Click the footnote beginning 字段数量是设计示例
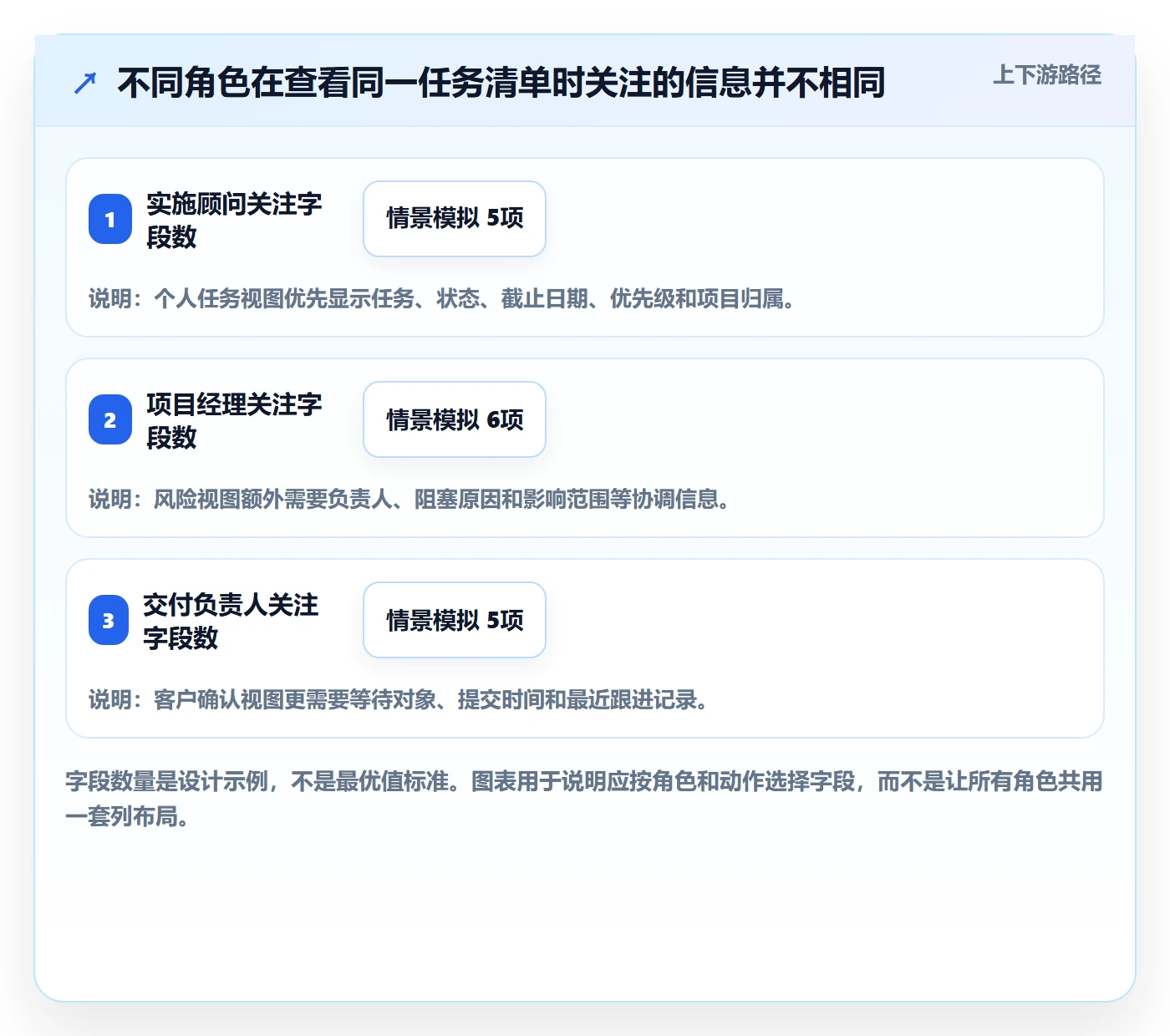 coord(584,799)
